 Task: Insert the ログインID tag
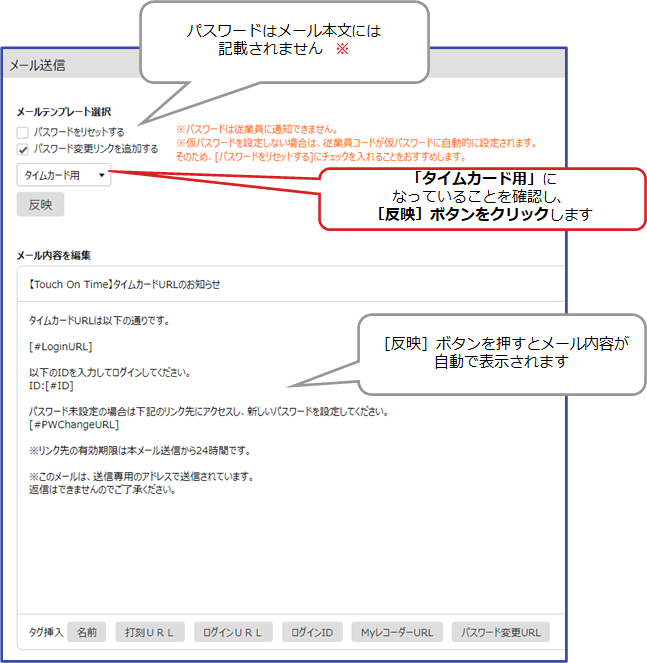[x=312, y=632]
